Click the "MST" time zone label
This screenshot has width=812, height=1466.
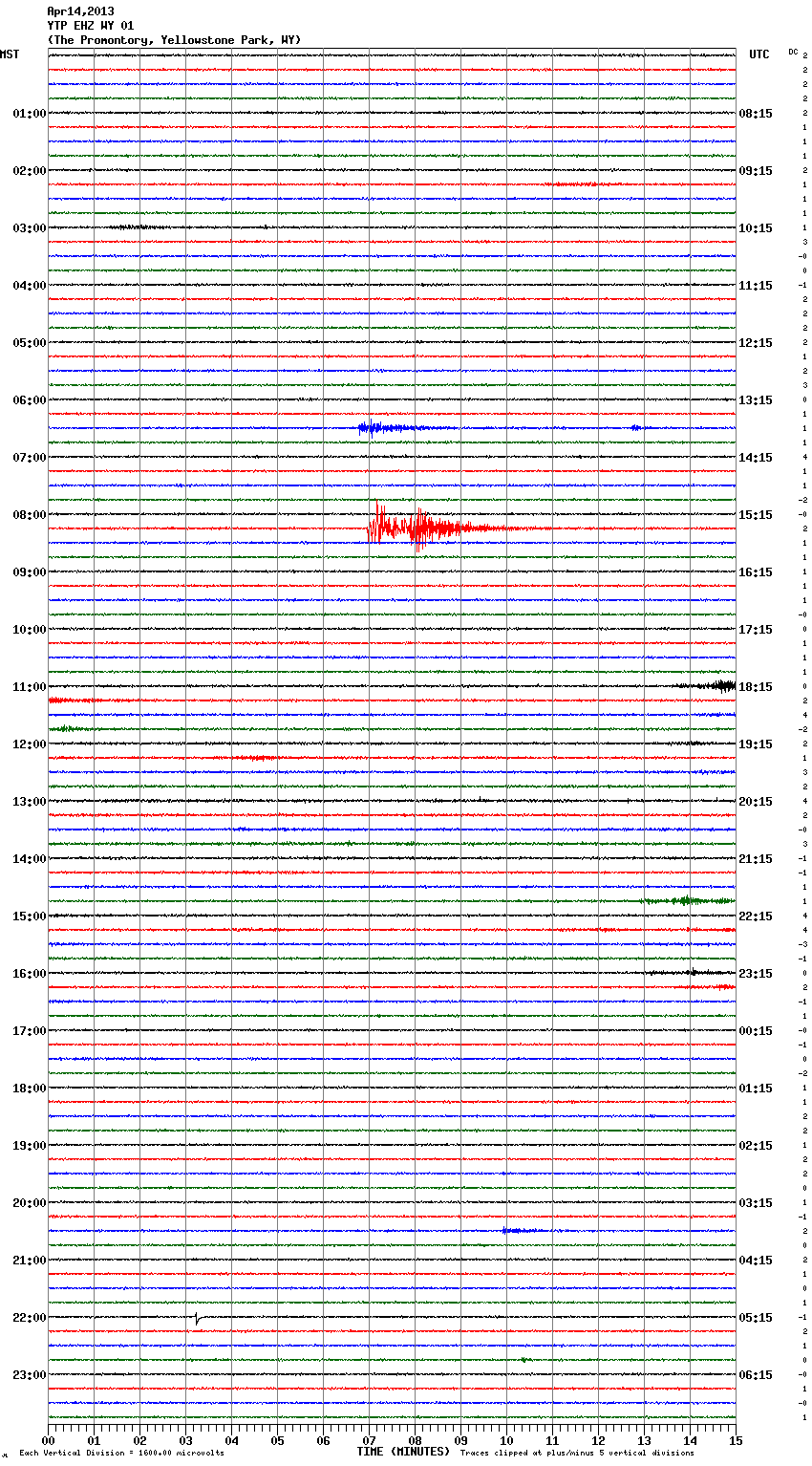[x=10, y=54]
